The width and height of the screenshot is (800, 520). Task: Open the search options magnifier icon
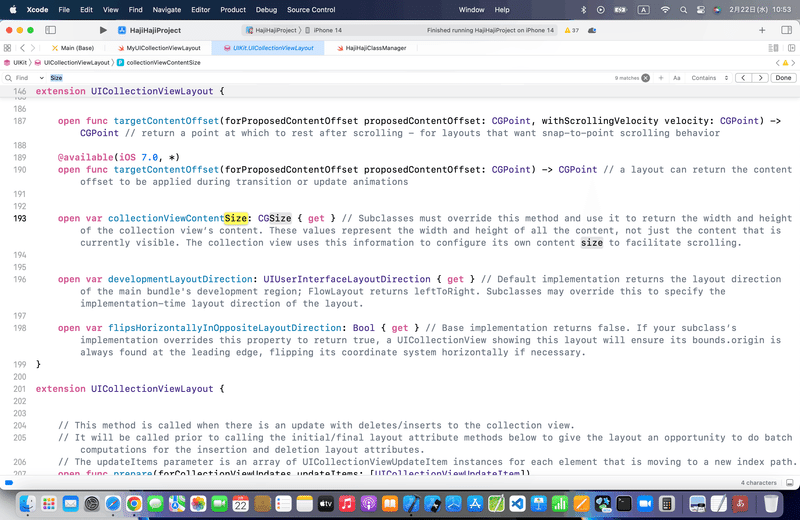8,78
